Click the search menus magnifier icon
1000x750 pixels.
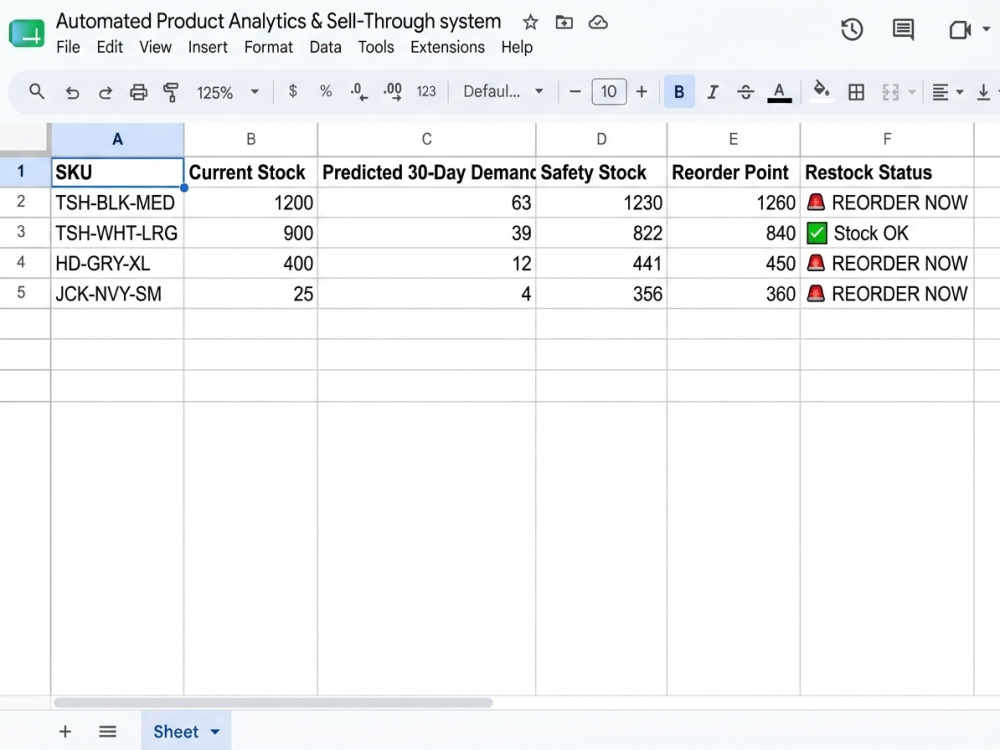[x=37, y=92]
